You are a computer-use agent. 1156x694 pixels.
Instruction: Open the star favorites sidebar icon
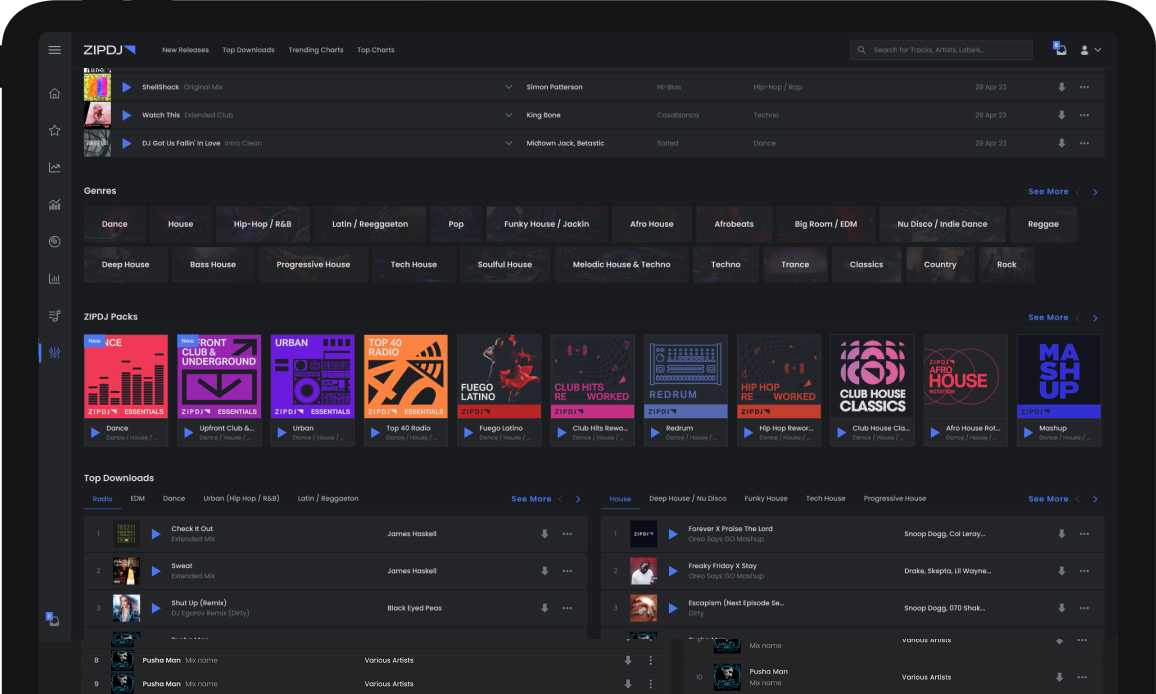click(x=55, y=131)
